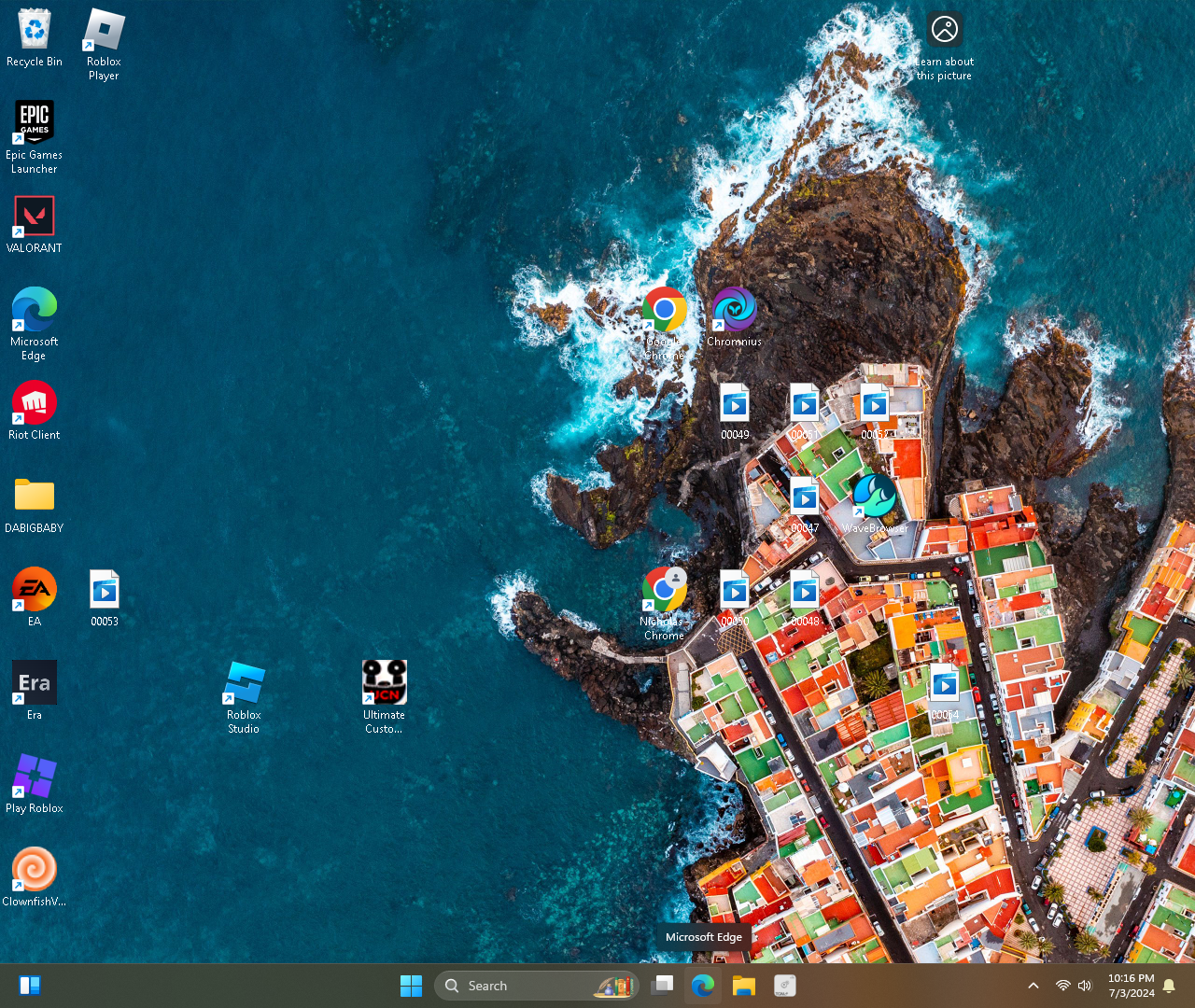Select the 00047 video file
The height and width of the screenshot is (1008, 1195).
[805, 505]
